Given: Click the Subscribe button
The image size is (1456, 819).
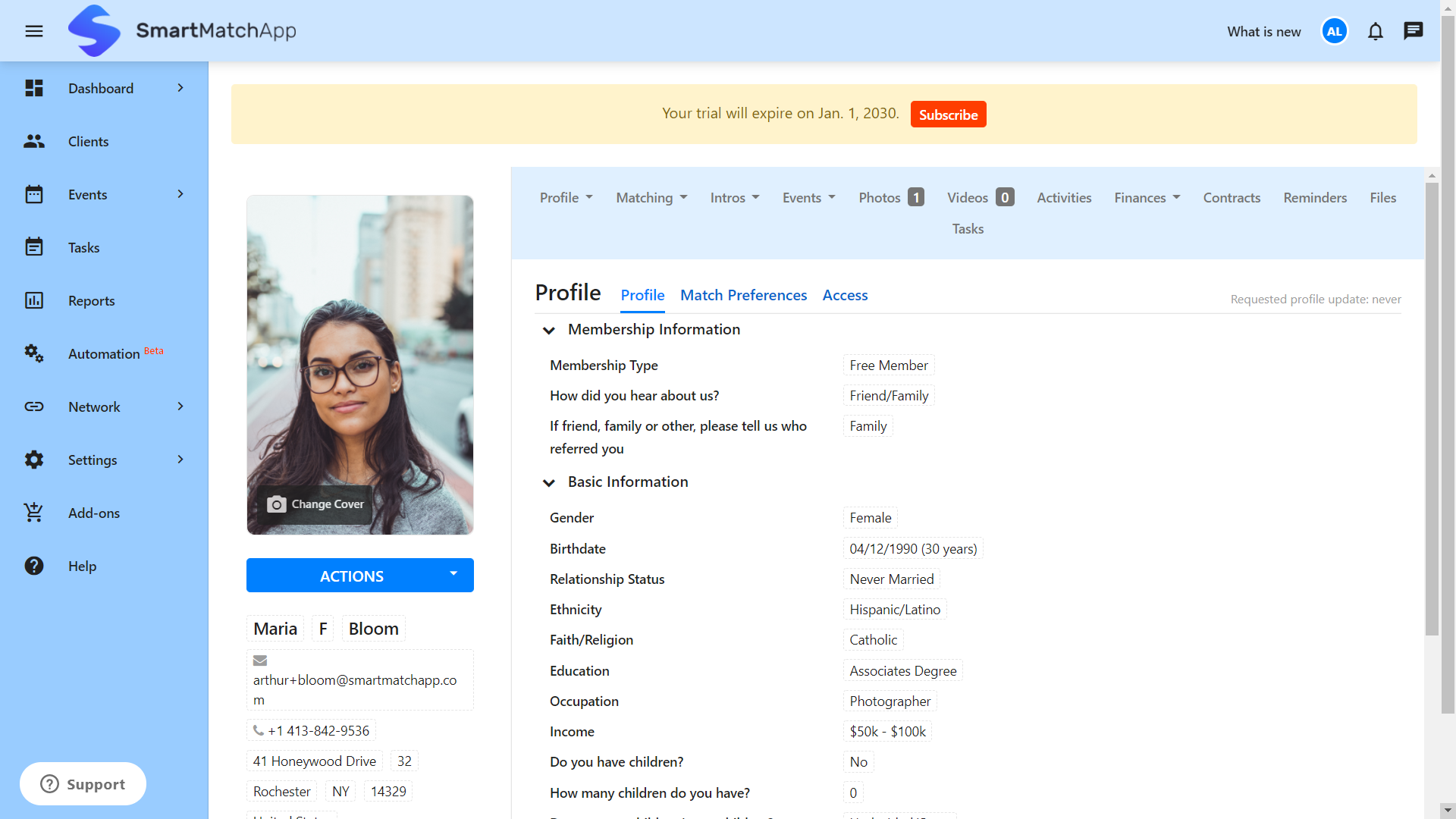Looking at the screenshot, I should (948, 115).
